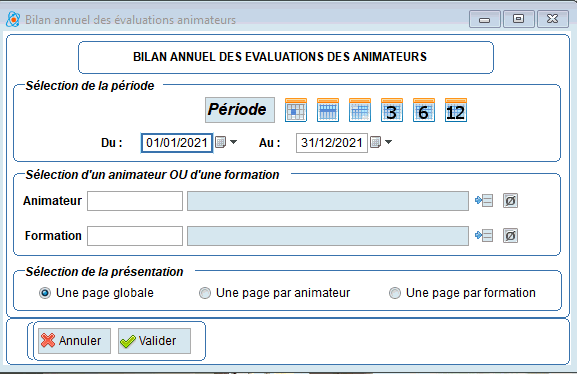Close the Bilan annuel window
The width and height of the screenshot is (577, 374).
pyautogui.click(x=553, y=19)
